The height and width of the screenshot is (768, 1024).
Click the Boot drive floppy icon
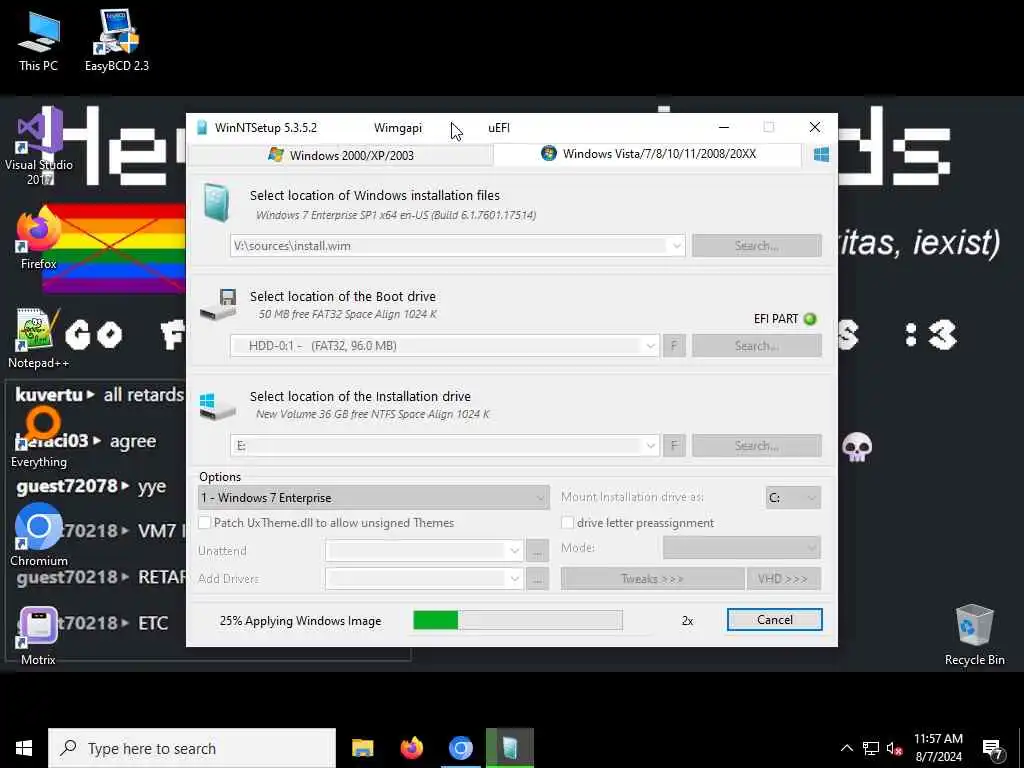pos(218,304)
